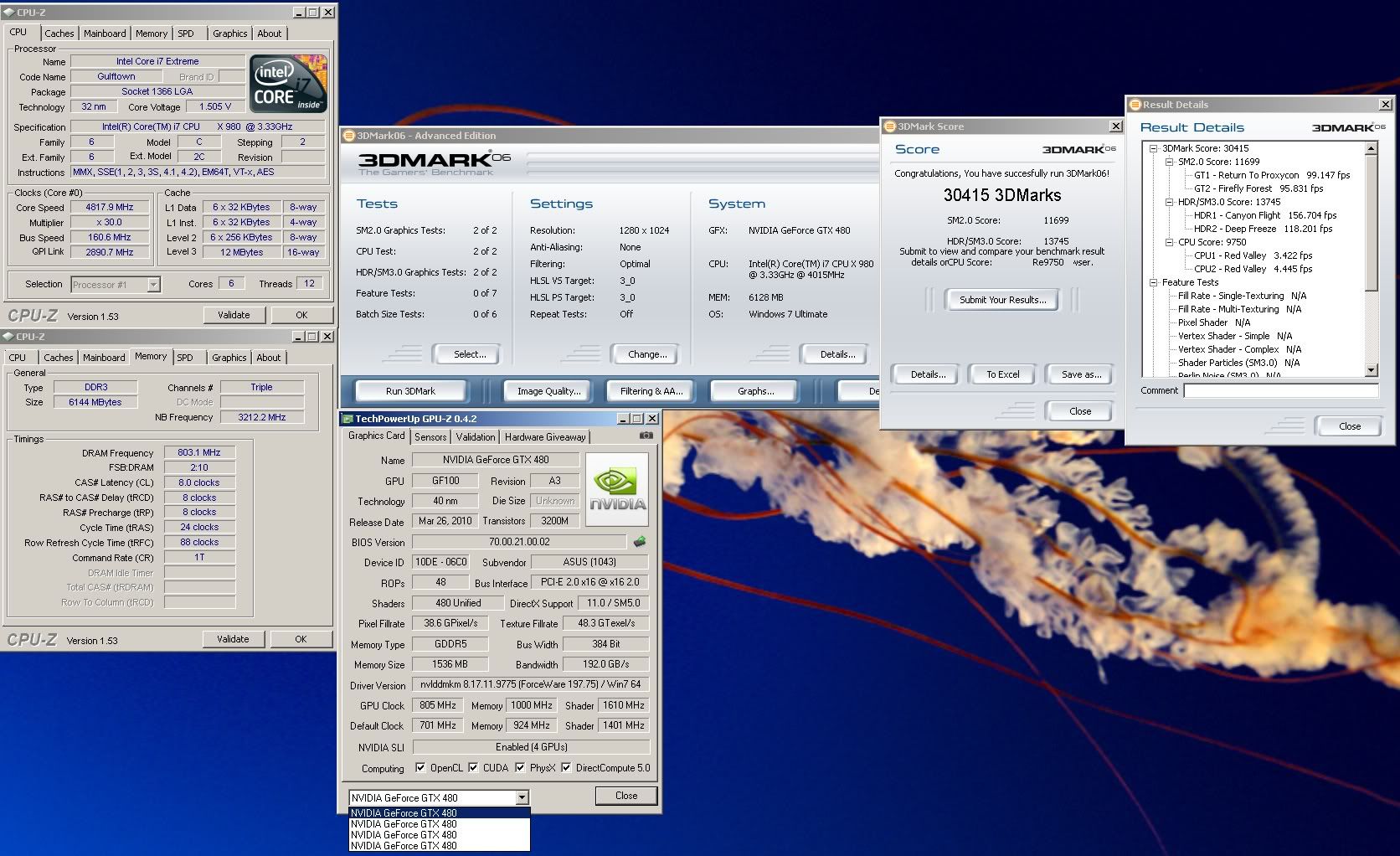Click the NVIDIA logo in GPU-Z
Screen dimensions: 1400x856
tap(617, 489)
